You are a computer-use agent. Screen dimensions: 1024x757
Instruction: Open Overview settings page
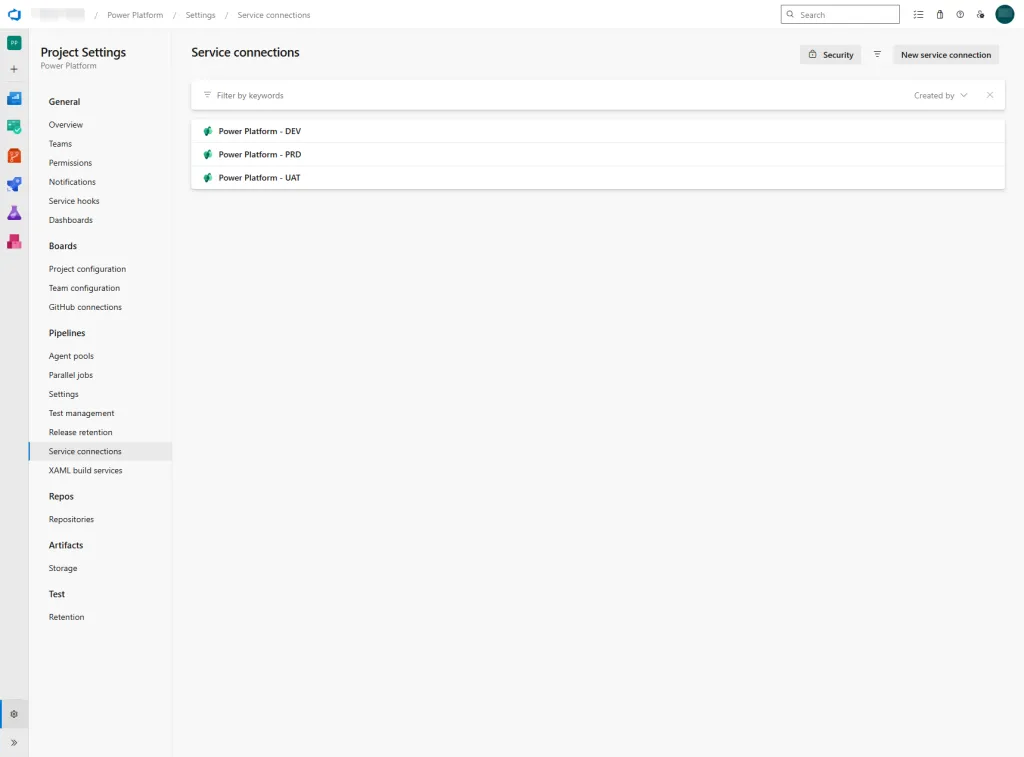(x=65, y=125)
